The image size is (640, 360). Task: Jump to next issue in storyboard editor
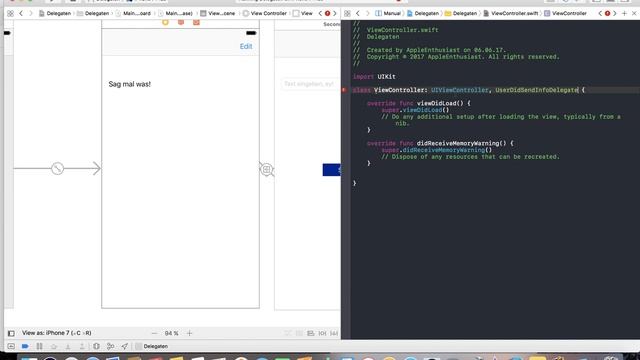(335, 13)
